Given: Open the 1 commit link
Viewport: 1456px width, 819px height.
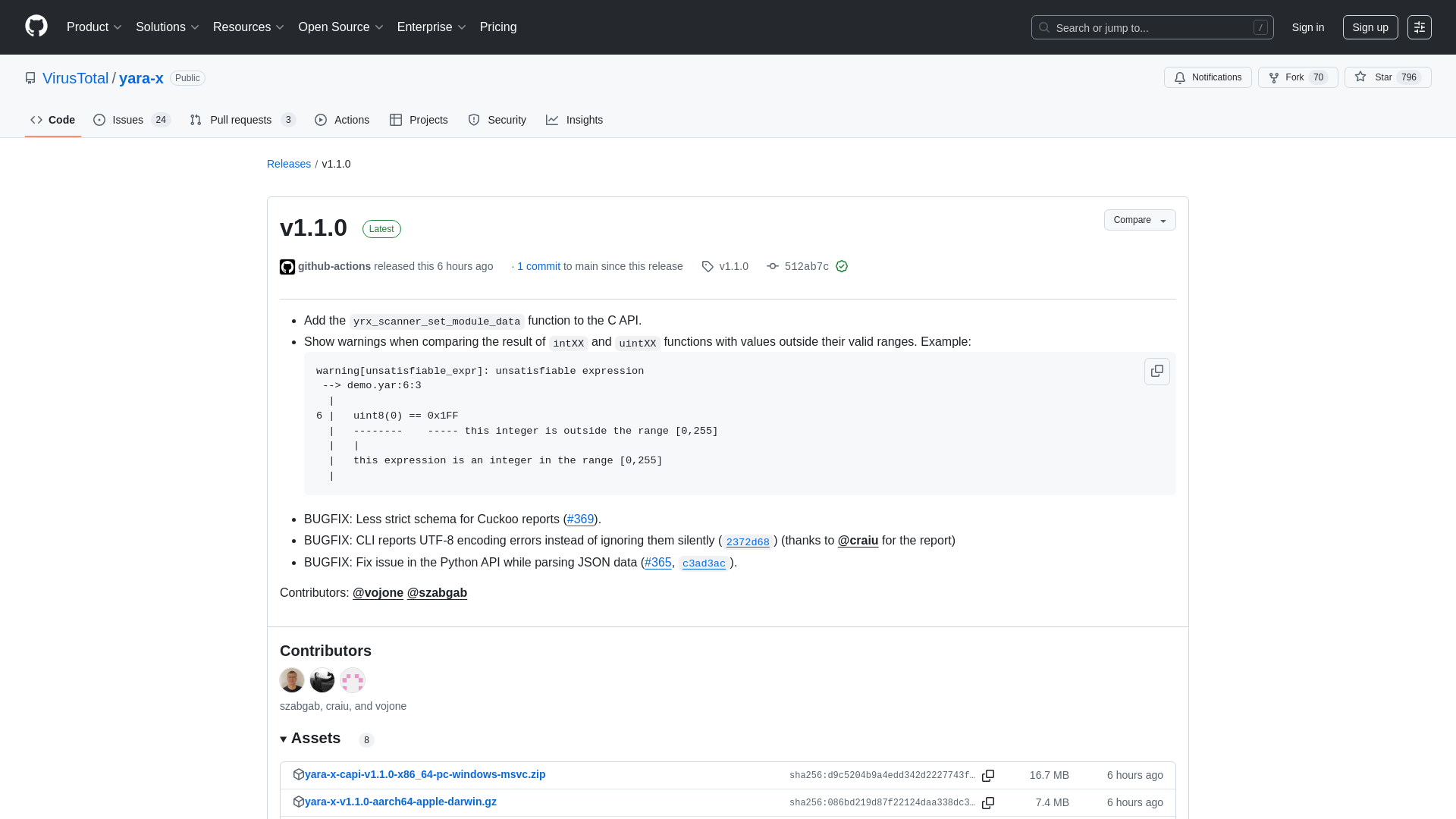Looking at the screenshot, I should point(539,266).
